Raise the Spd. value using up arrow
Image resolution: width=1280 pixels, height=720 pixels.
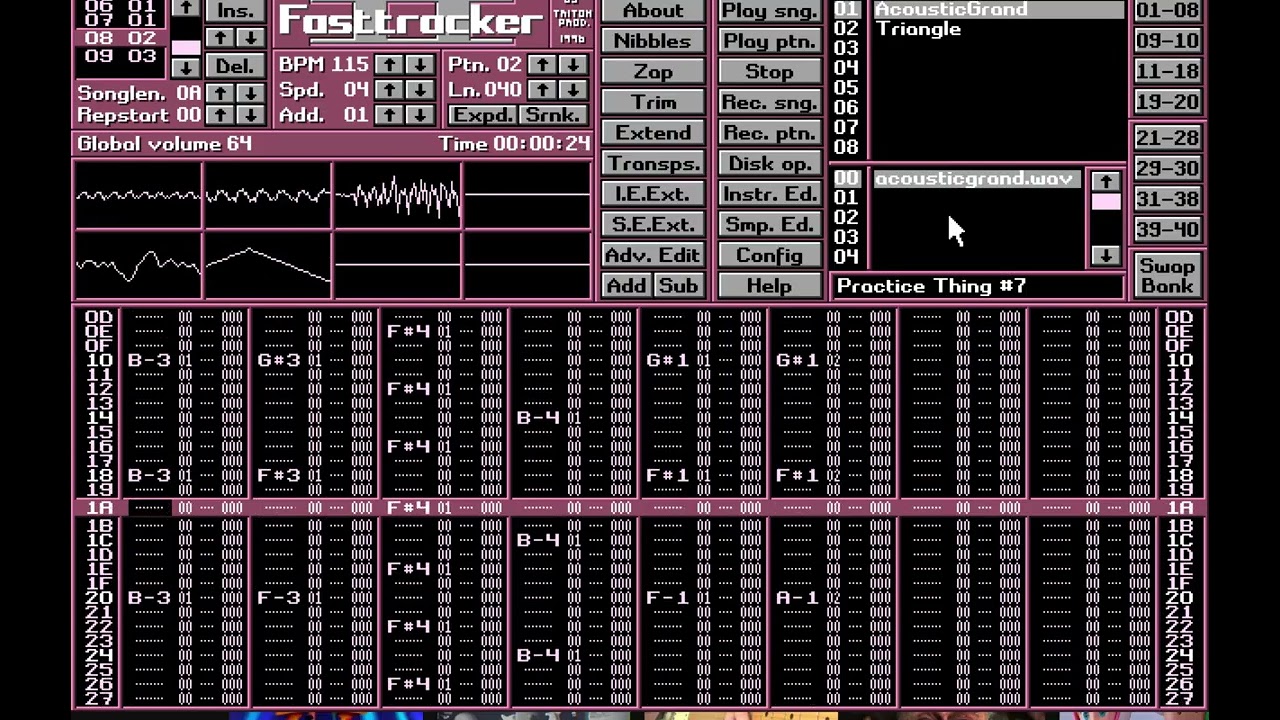click(x=388, y=90)
